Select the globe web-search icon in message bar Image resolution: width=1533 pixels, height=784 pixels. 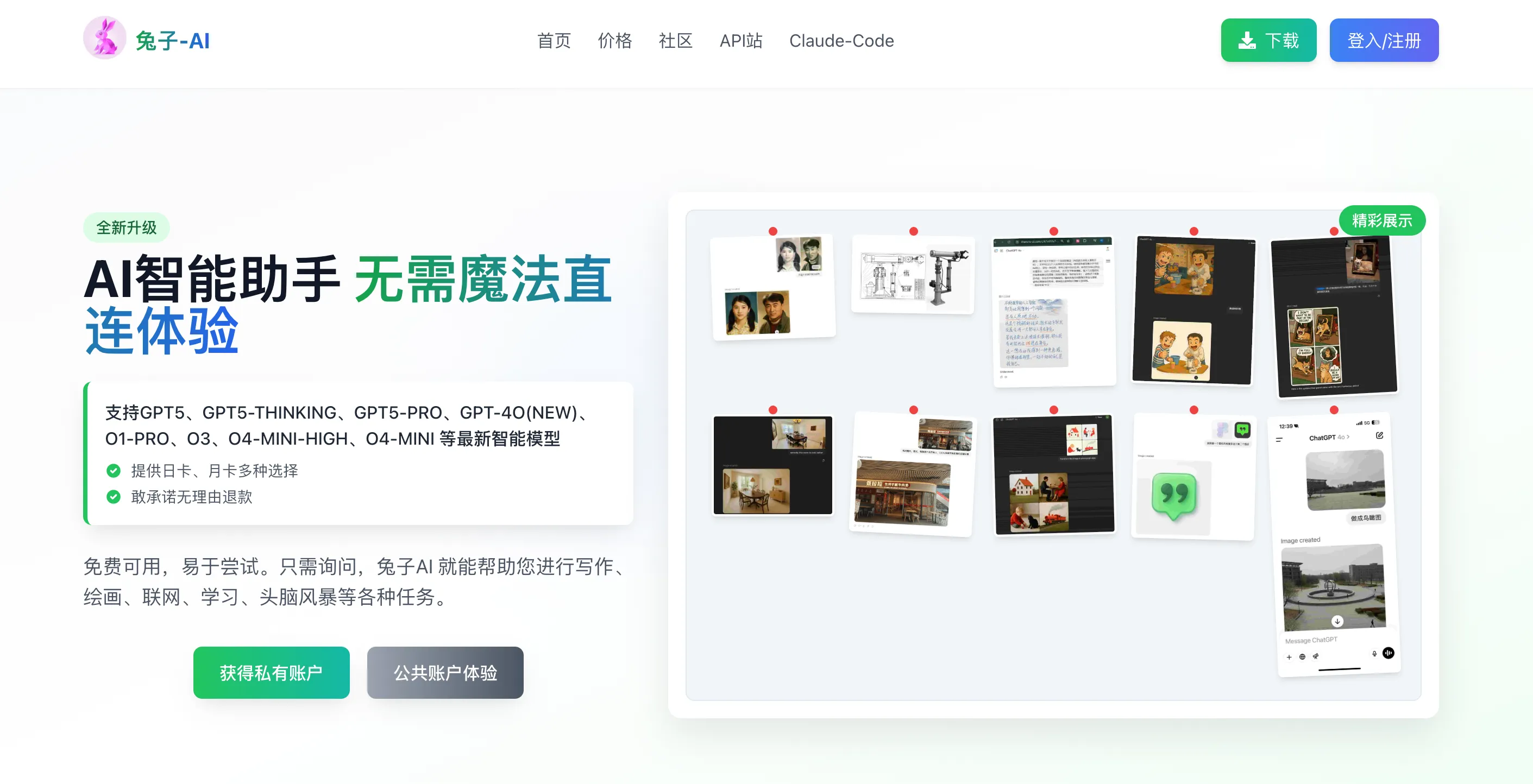pos(1302,657)
